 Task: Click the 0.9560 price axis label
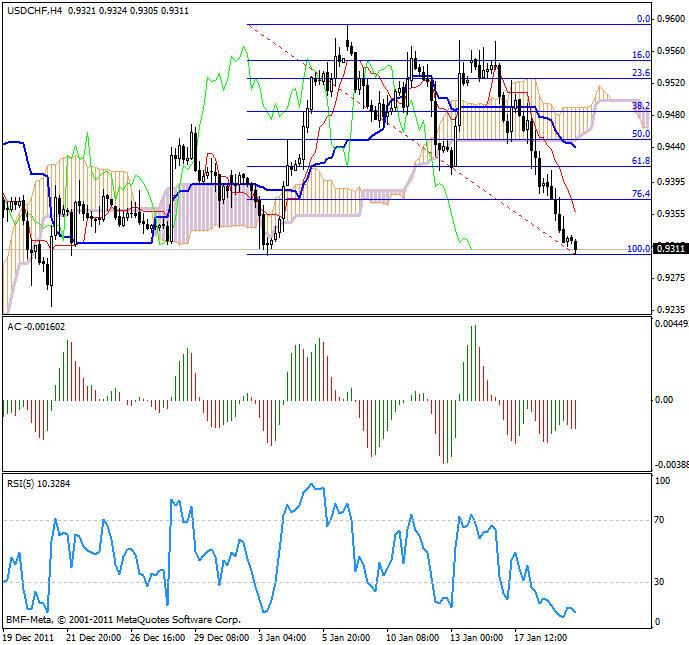tap(671, 51)
